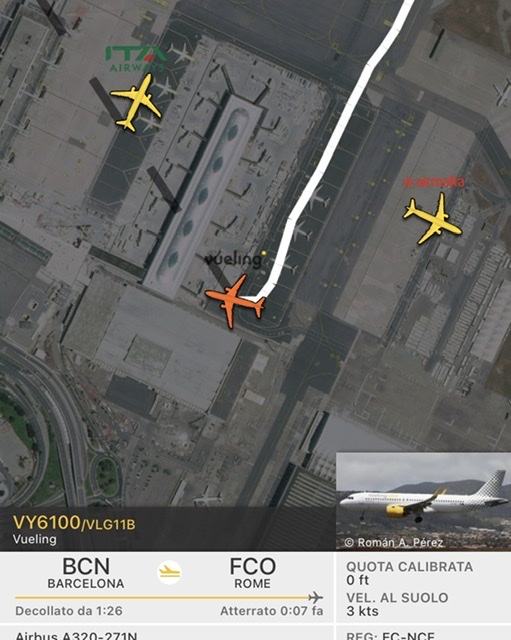This screenshot has height=640, width=511.
Task: Tap the yellow ITA Airways plane icon
Action: pos(137,102)
